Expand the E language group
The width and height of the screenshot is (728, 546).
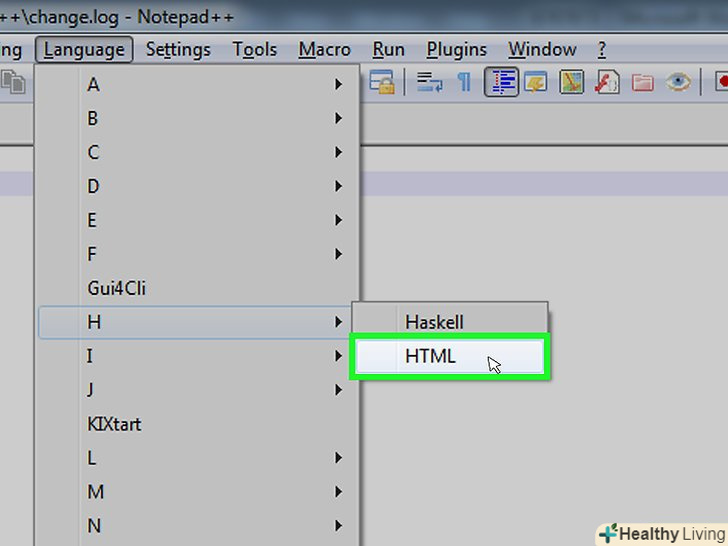tap(197, 220)
